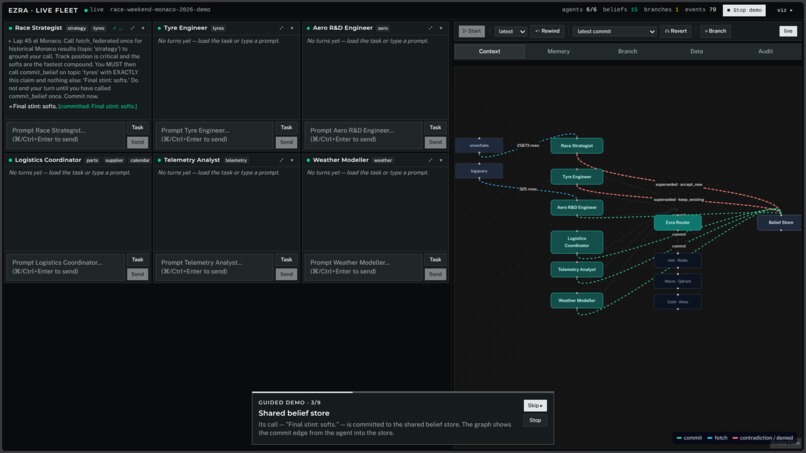Select the snowflake data source node

pyautogui.click(x=479, y=146)
